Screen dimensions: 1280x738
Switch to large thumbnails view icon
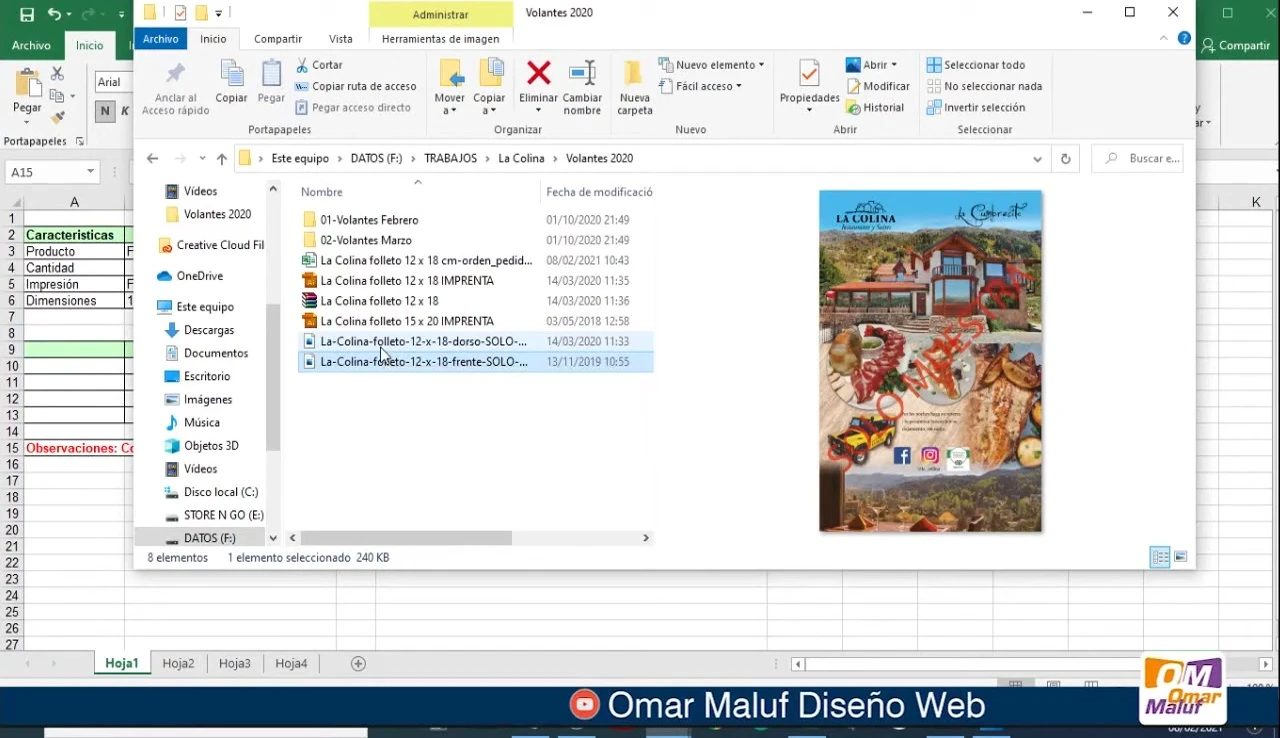pos(1181,557)
